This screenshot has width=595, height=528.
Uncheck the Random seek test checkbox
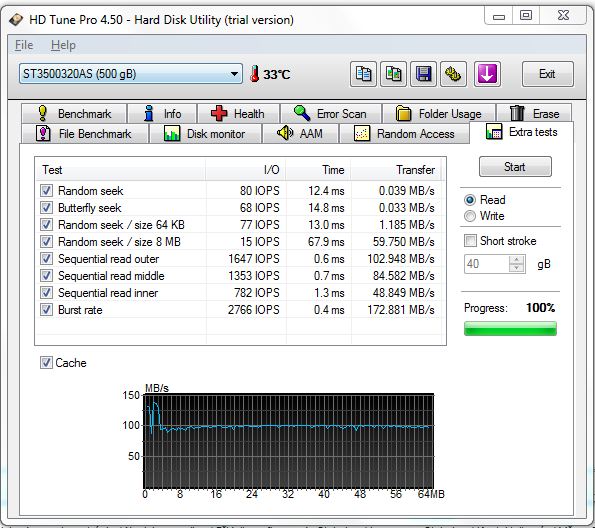46,191
